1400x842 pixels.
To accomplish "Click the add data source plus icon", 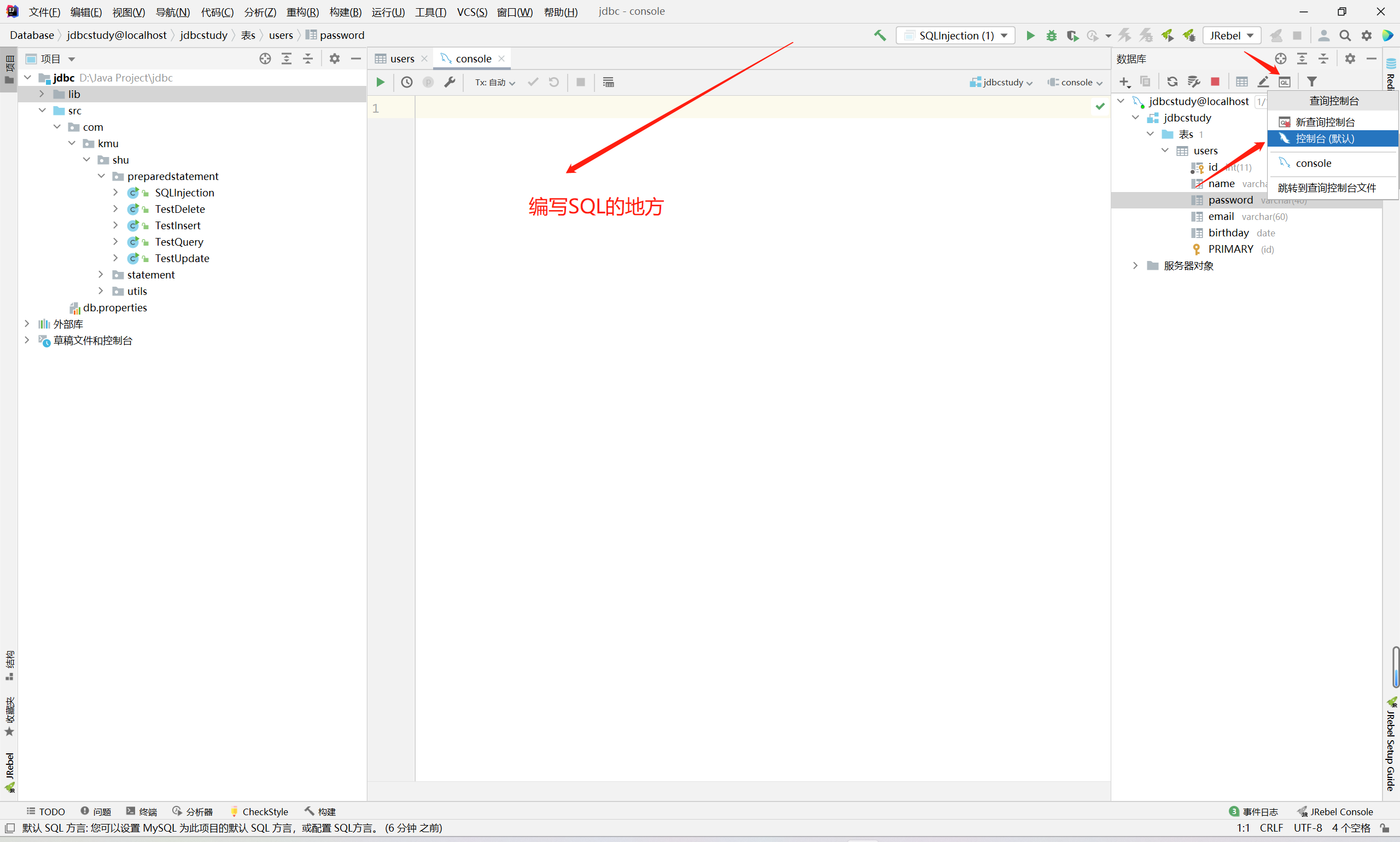I will coord(1124,82).
